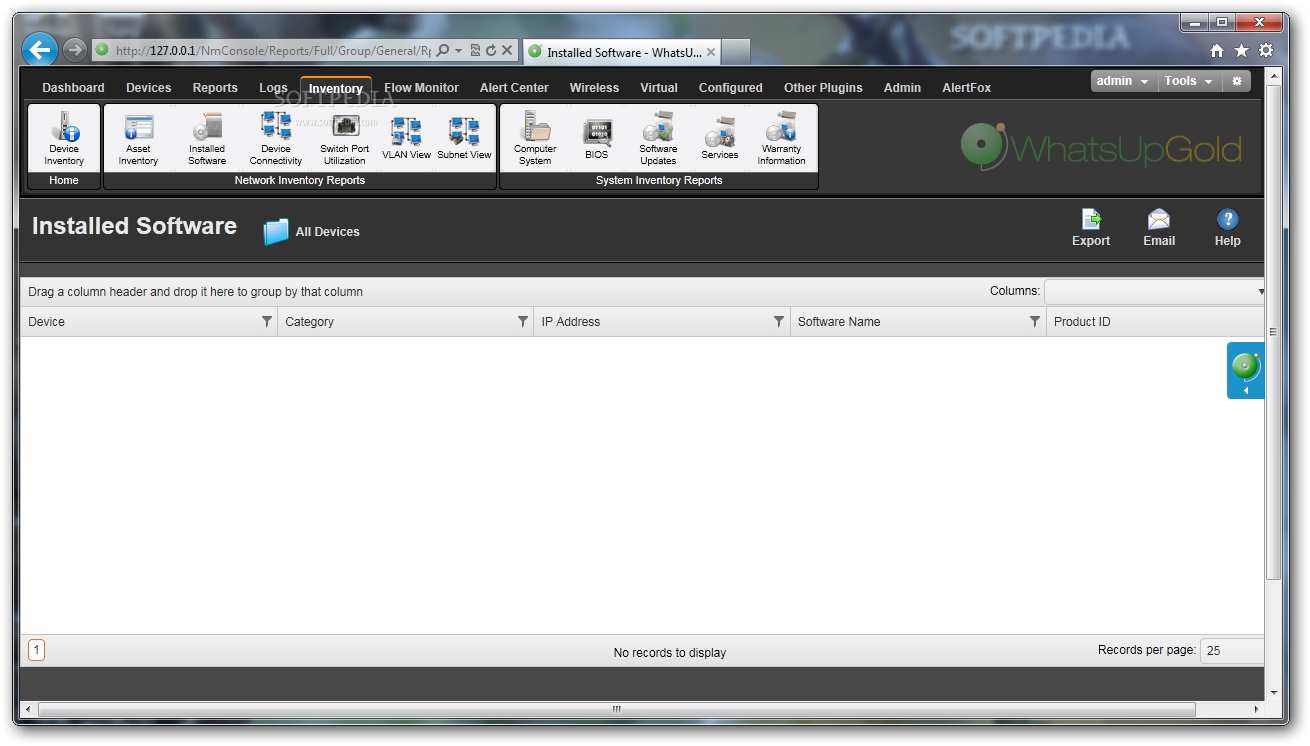Click the browser Forward arrow

75,49
